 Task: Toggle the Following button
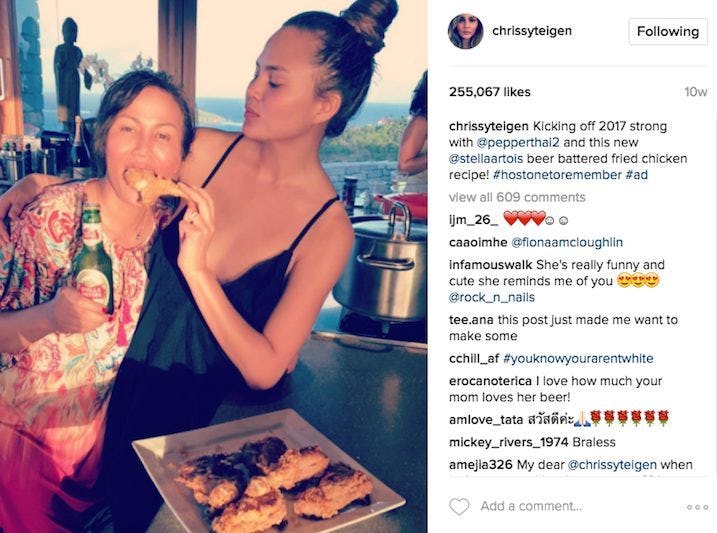point(668,32)
